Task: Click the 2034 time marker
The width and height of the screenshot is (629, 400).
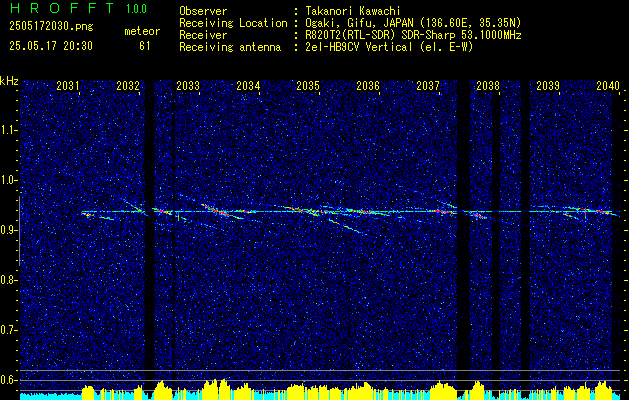Action: click(x=248, y=86)
